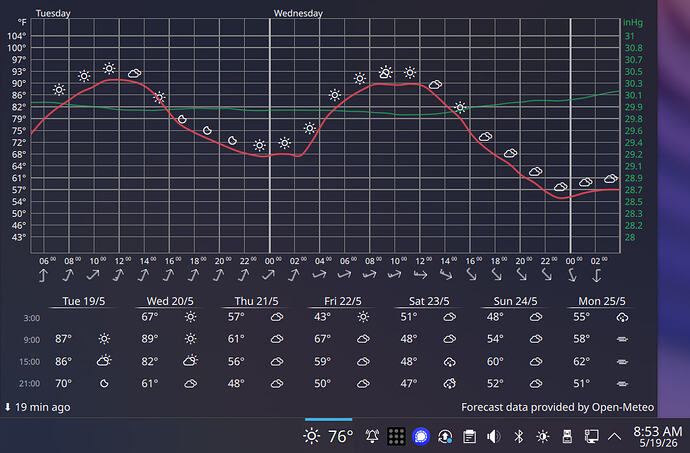
Task: Click the weather widget sun icon in the panel
Action: tap(312, 436)
